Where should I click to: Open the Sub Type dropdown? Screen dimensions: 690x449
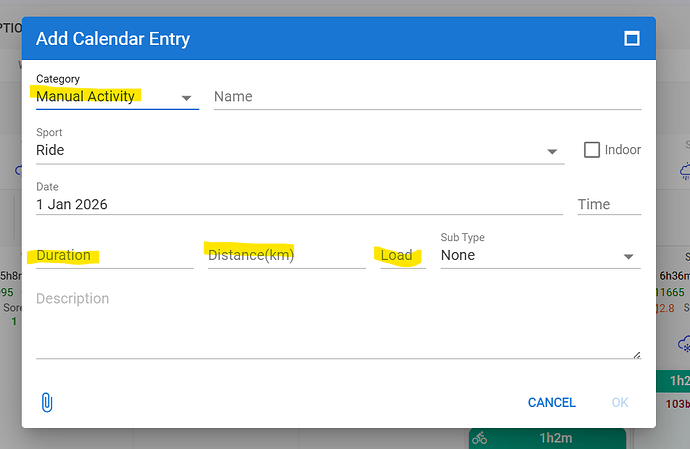pos(539,256)
